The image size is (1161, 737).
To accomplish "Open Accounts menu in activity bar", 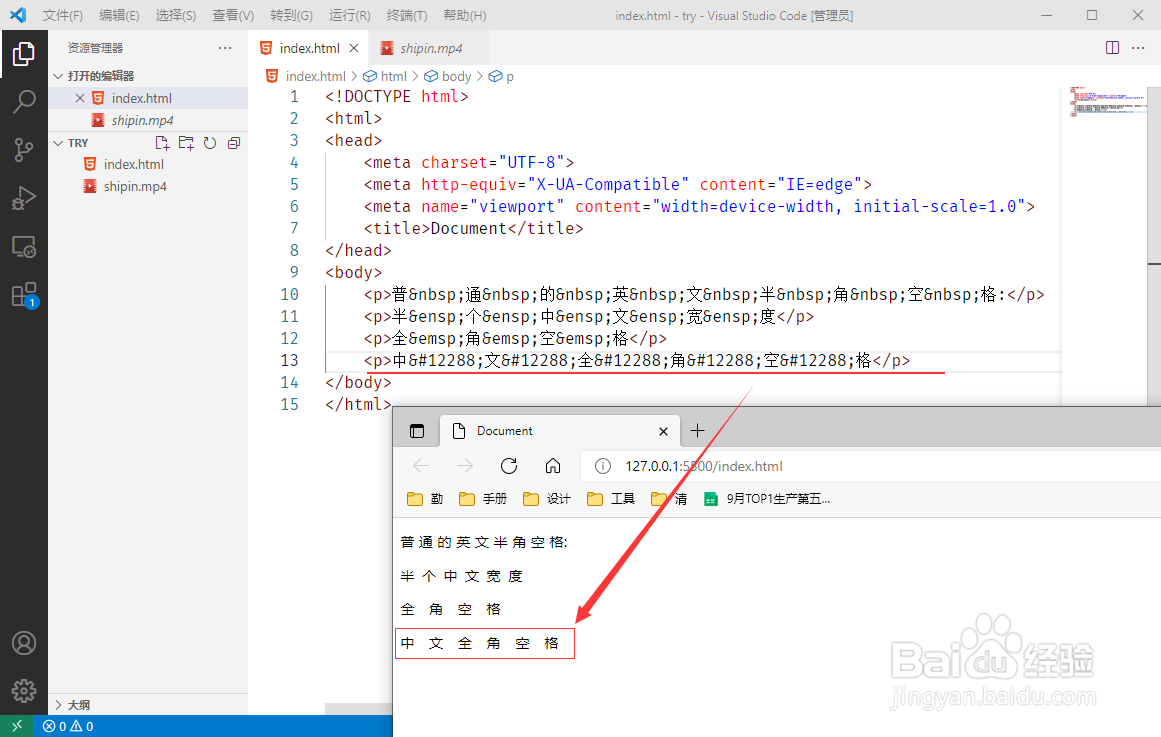I will [x=24, y=643].
